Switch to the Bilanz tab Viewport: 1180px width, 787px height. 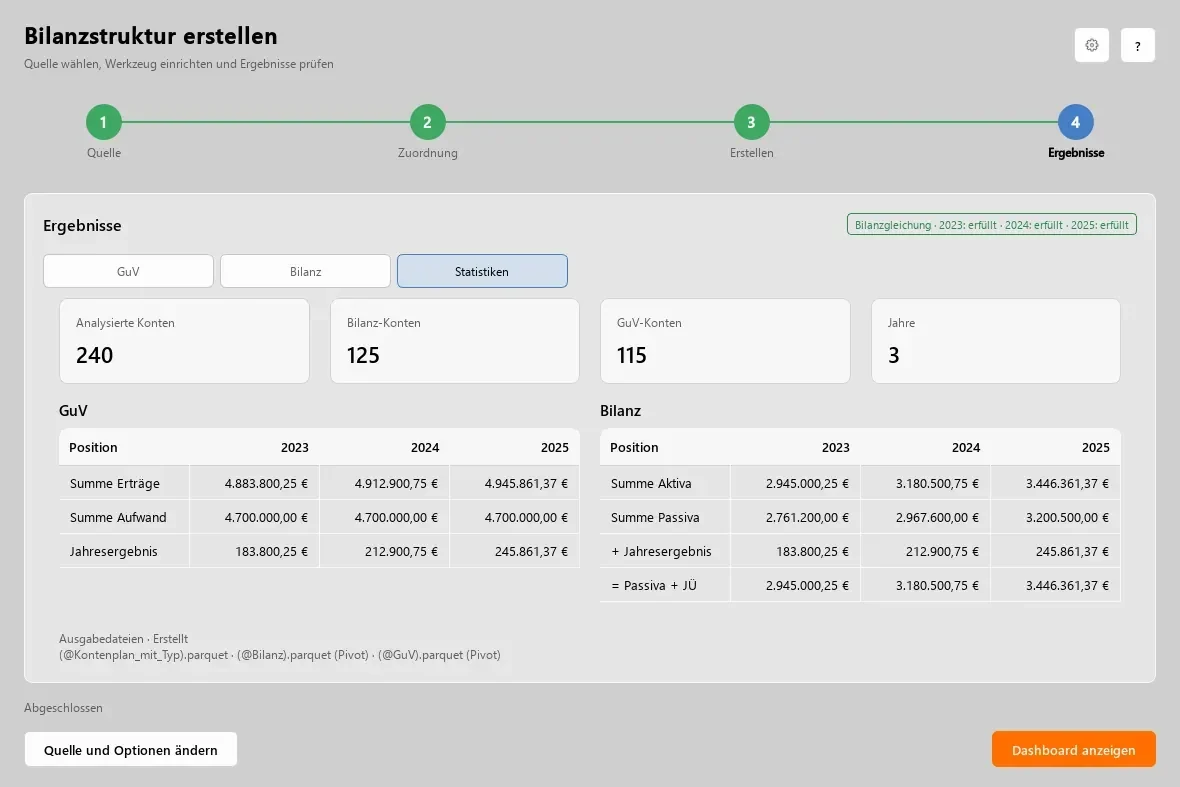[x=305, y=271]
